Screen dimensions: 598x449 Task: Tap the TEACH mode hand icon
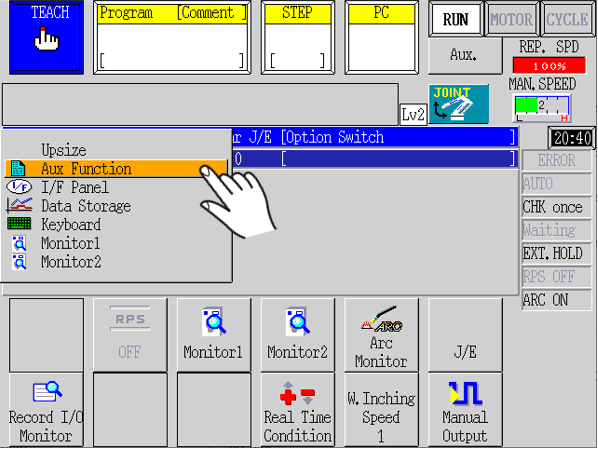[47, 39]
